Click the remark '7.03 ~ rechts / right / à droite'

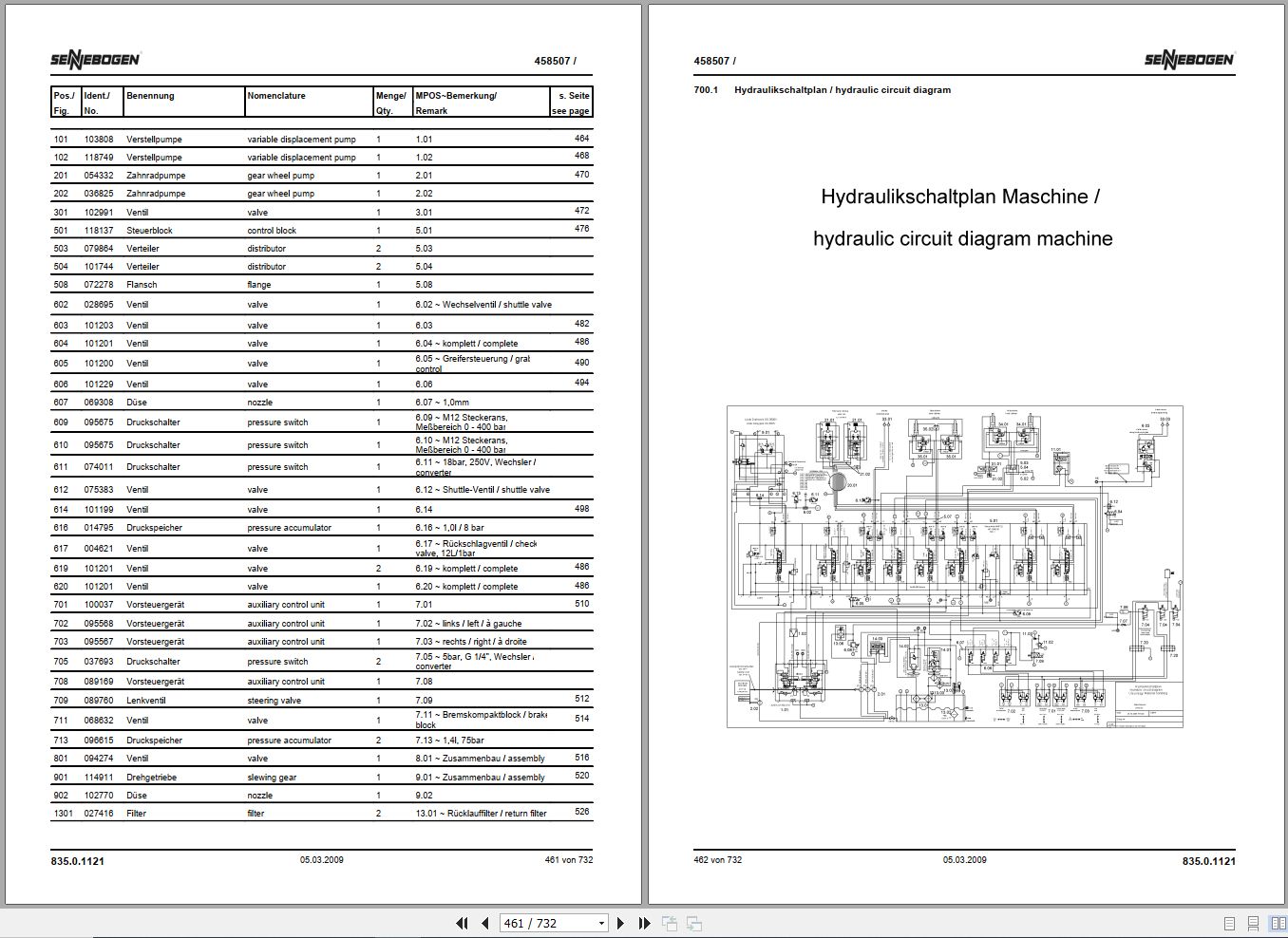point(471,642)
